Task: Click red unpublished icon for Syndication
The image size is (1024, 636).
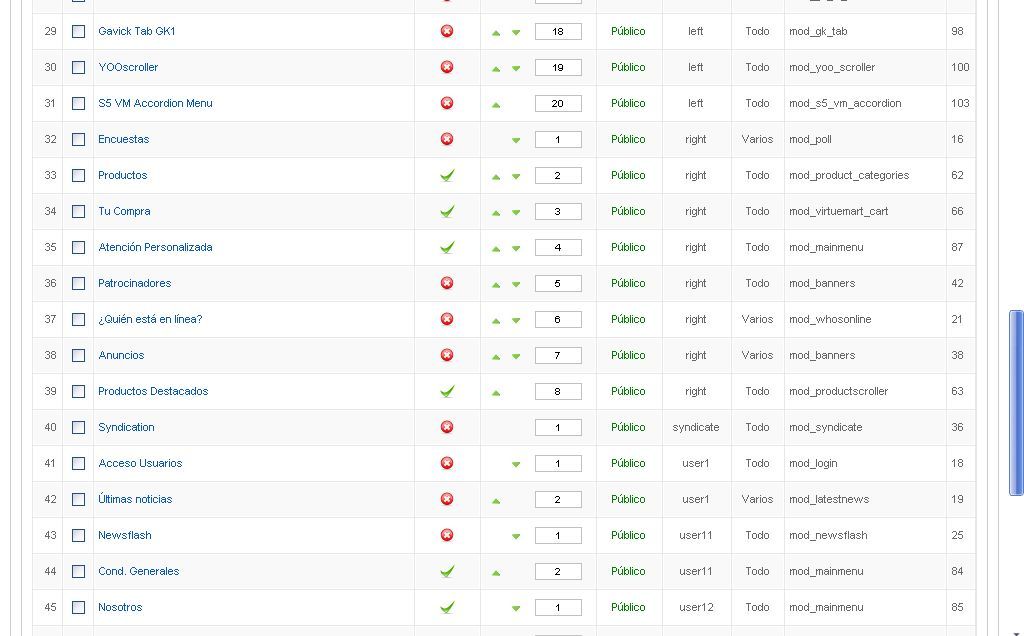Action: pos(447,427)
